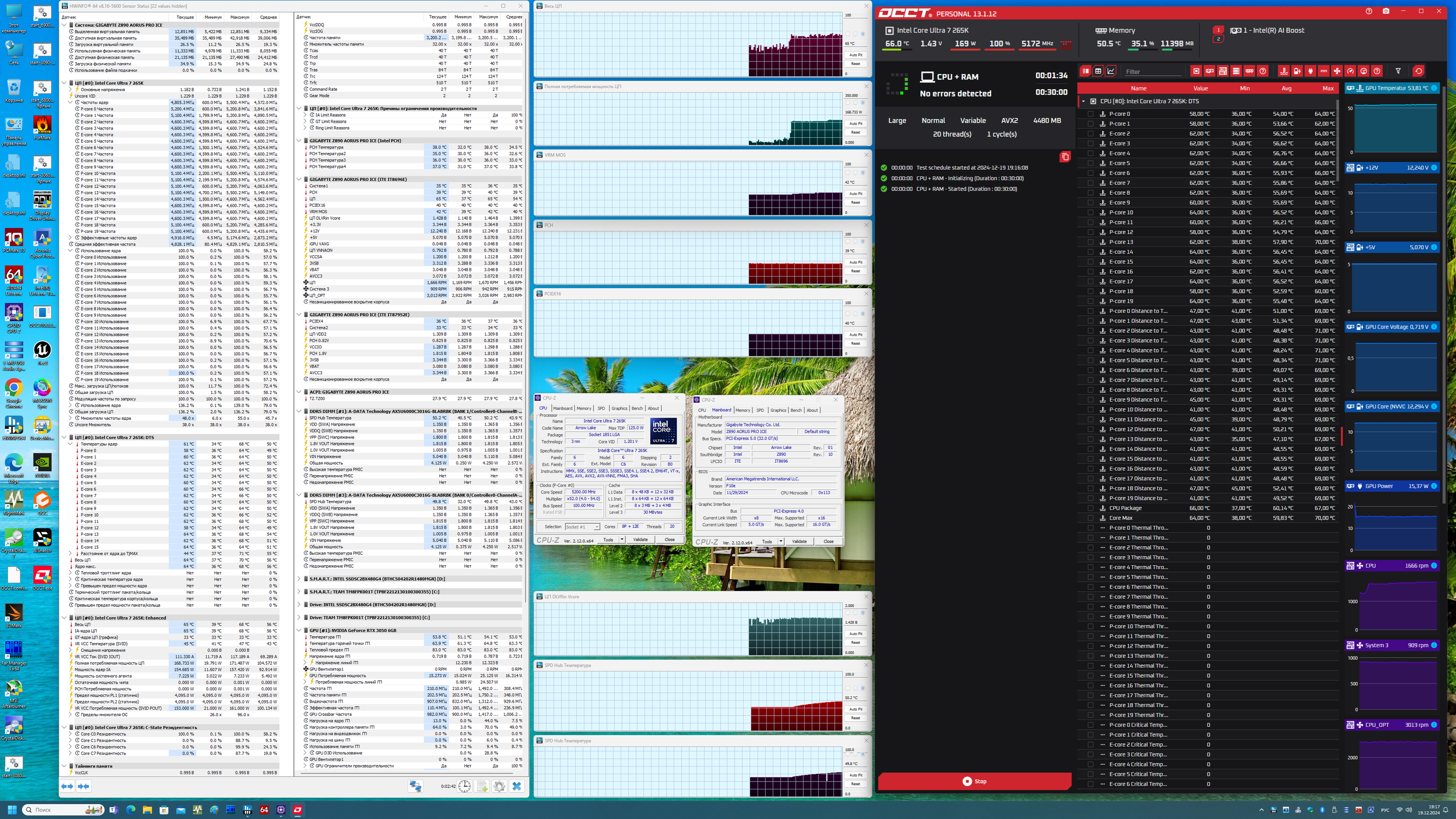Click the fan sensor filter icon in OCCT

click(1337, 71)
